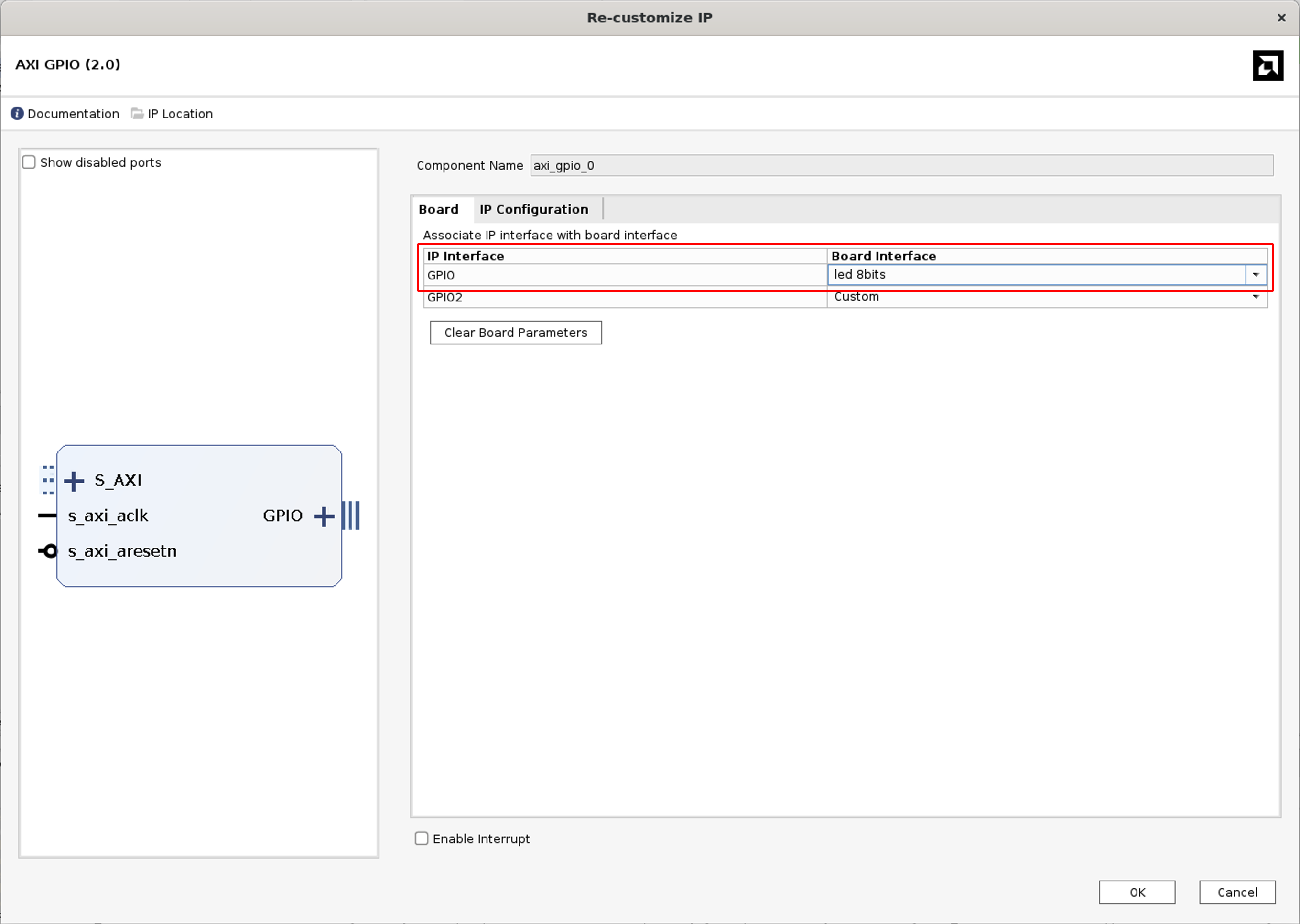Expand the S_AXI plus icon
The image size is (1300, 924).
point(74,481)
